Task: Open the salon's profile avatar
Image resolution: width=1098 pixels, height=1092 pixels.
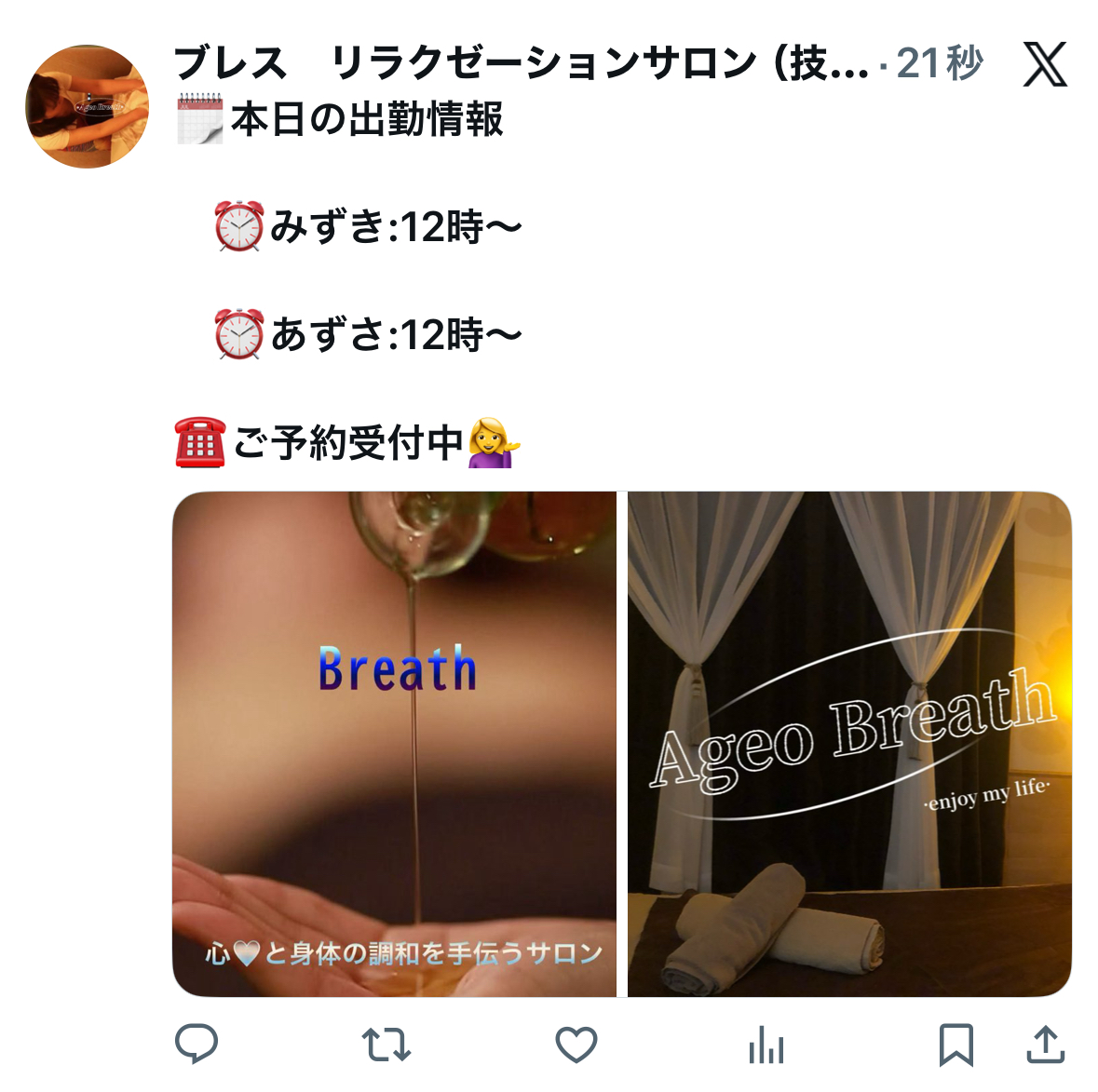Action: [x=87, y=106]
